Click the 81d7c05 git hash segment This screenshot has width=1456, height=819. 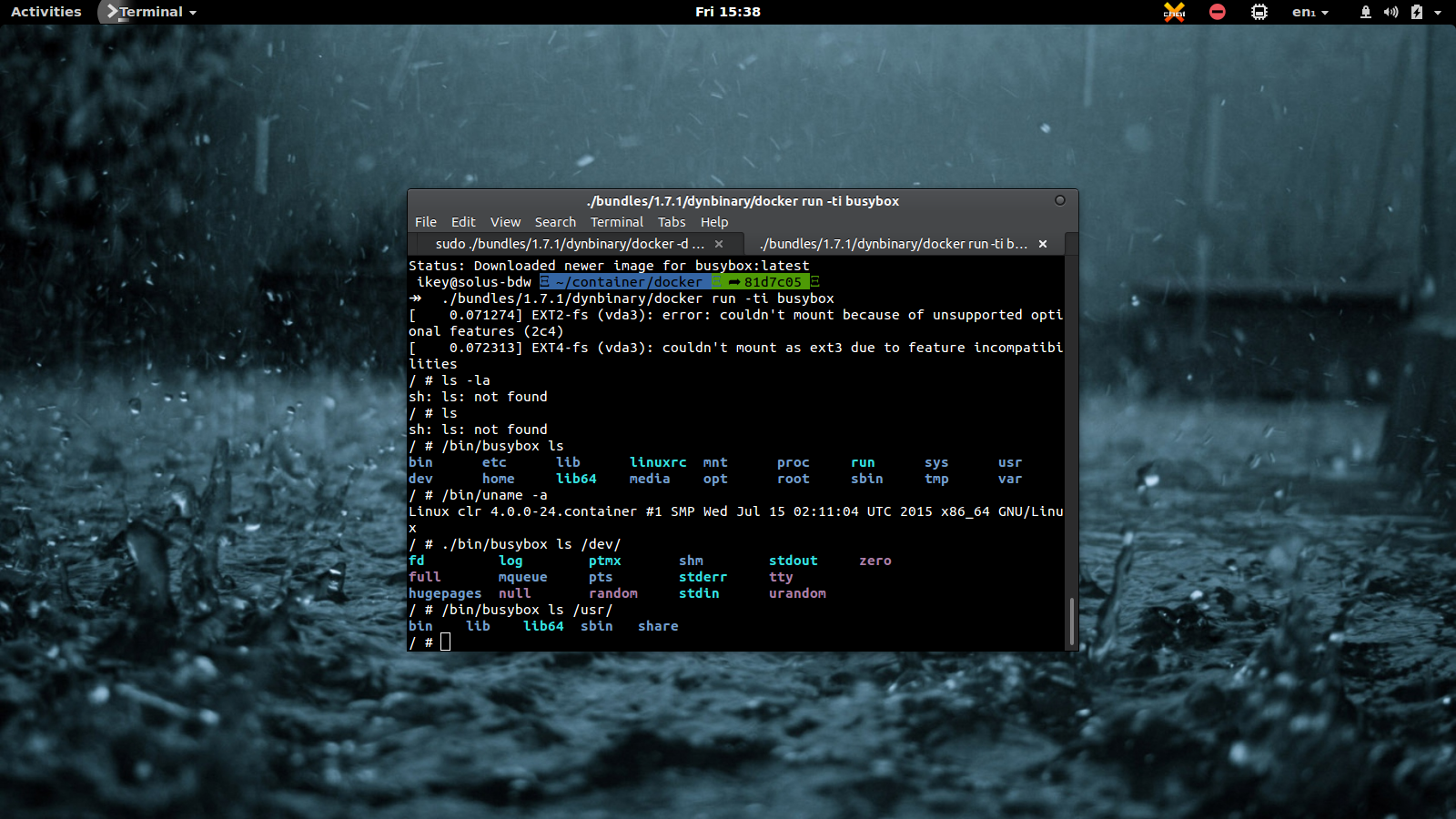pos(765,282)
